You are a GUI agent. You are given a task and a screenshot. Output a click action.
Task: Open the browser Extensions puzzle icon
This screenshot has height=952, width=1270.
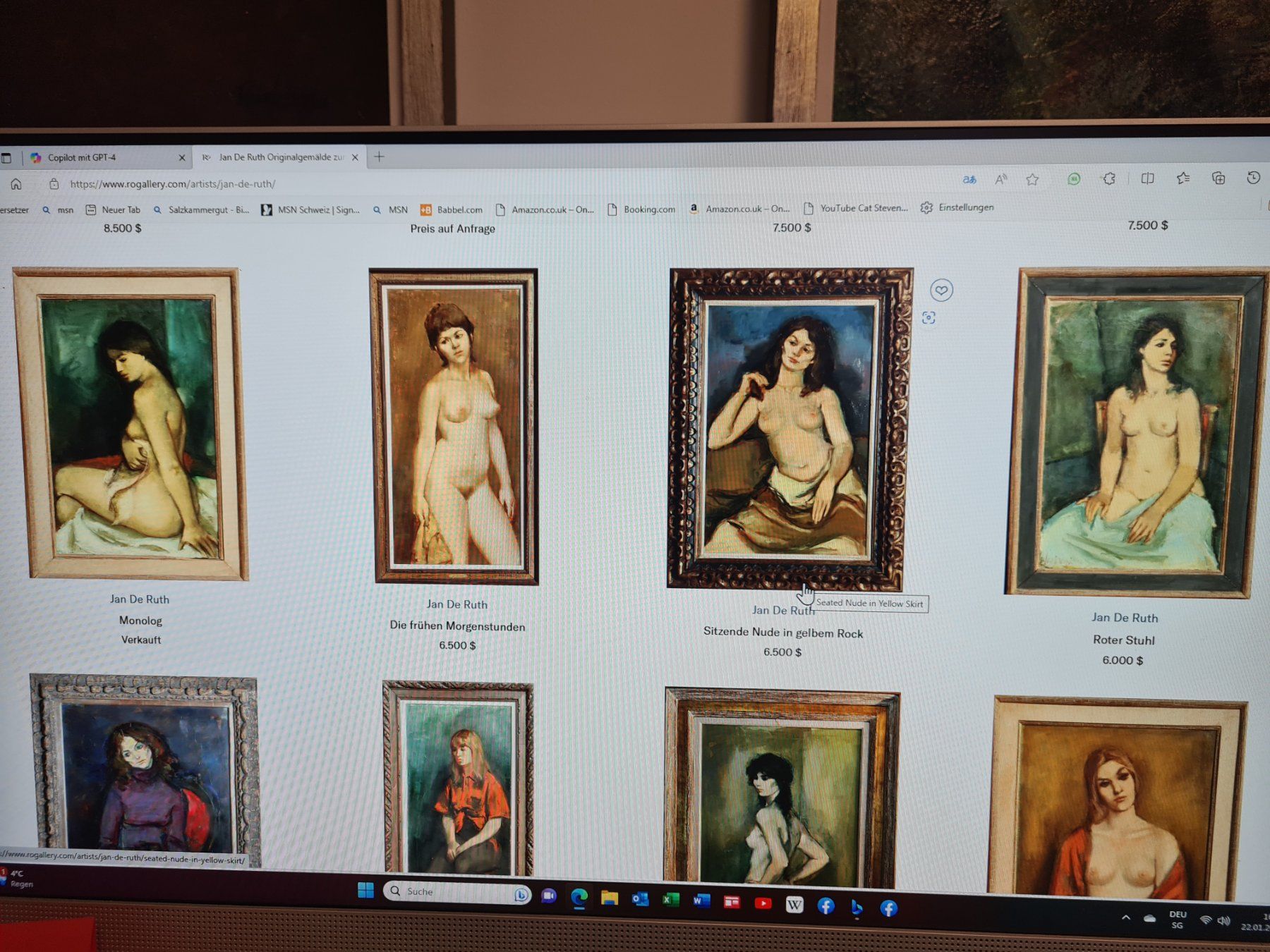[1109, 178]
